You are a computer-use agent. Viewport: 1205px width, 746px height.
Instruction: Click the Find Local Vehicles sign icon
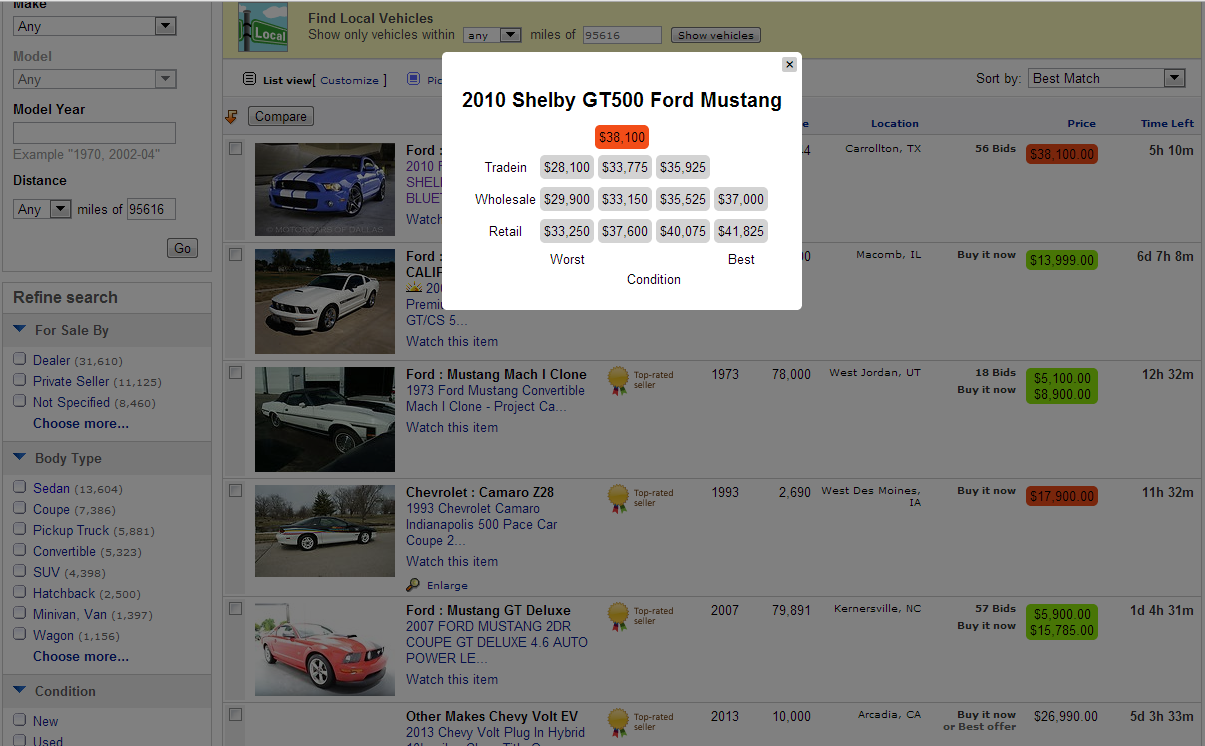[263, 27]
